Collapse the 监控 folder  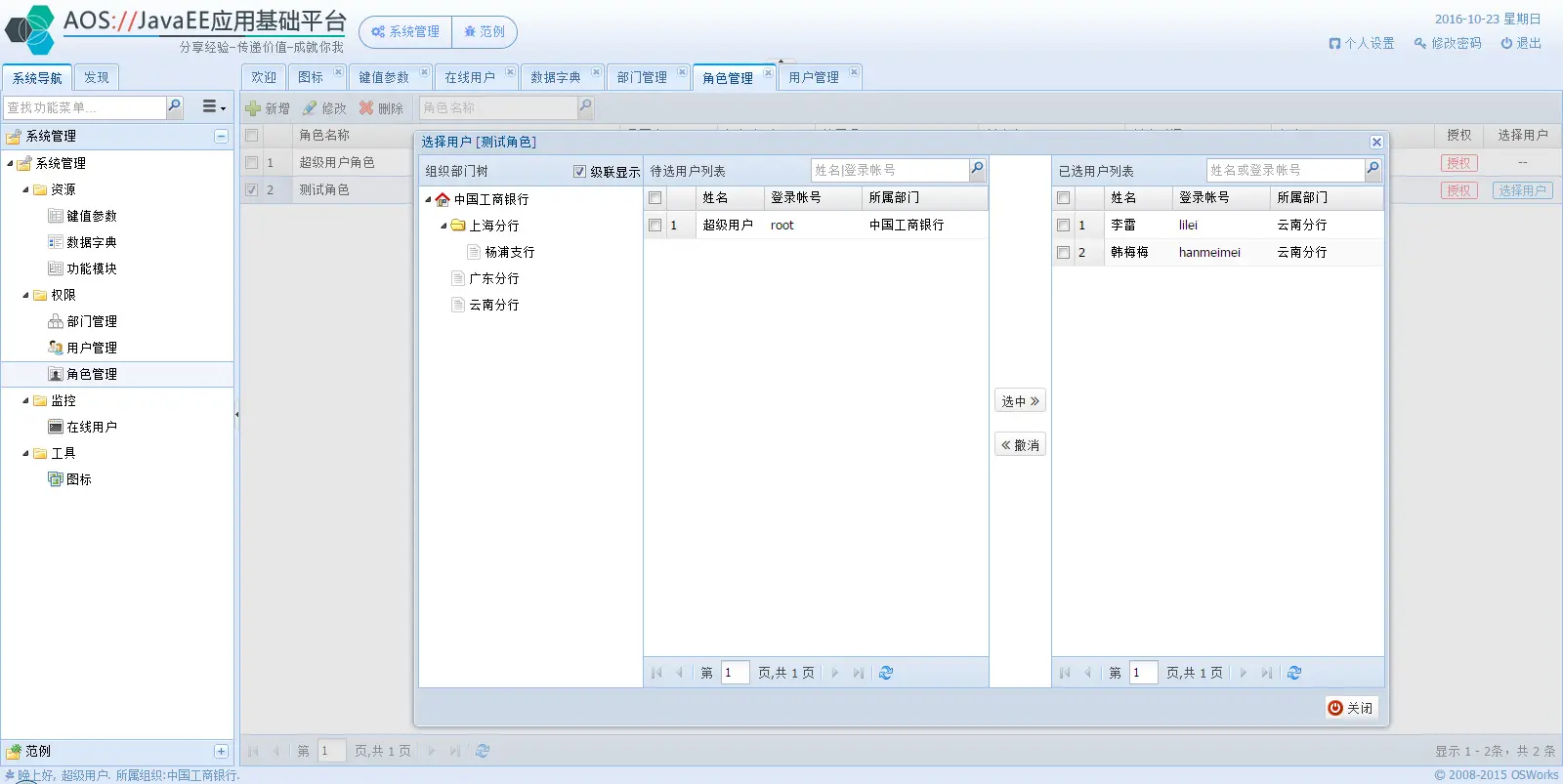[x=25, y=400]
